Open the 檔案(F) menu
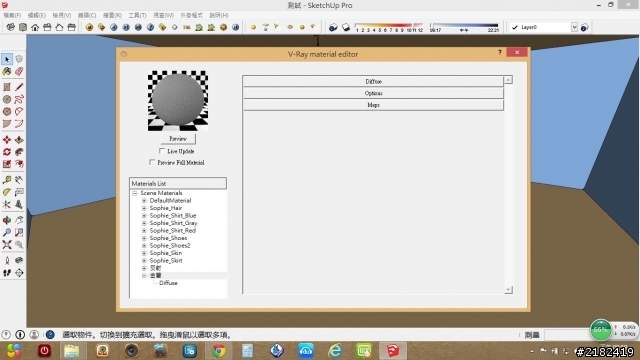 tap(12, 15)
